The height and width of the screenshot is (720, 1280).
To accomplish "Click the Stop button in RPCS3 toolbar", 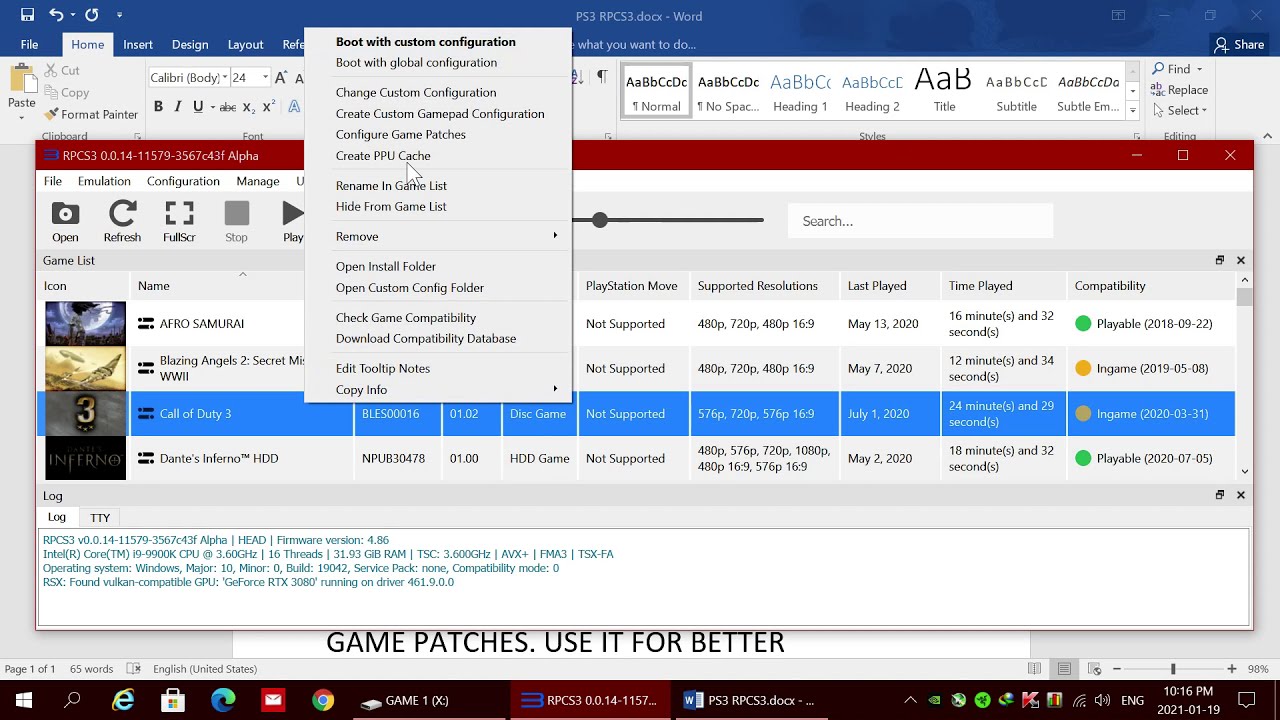I will point(236,221).
